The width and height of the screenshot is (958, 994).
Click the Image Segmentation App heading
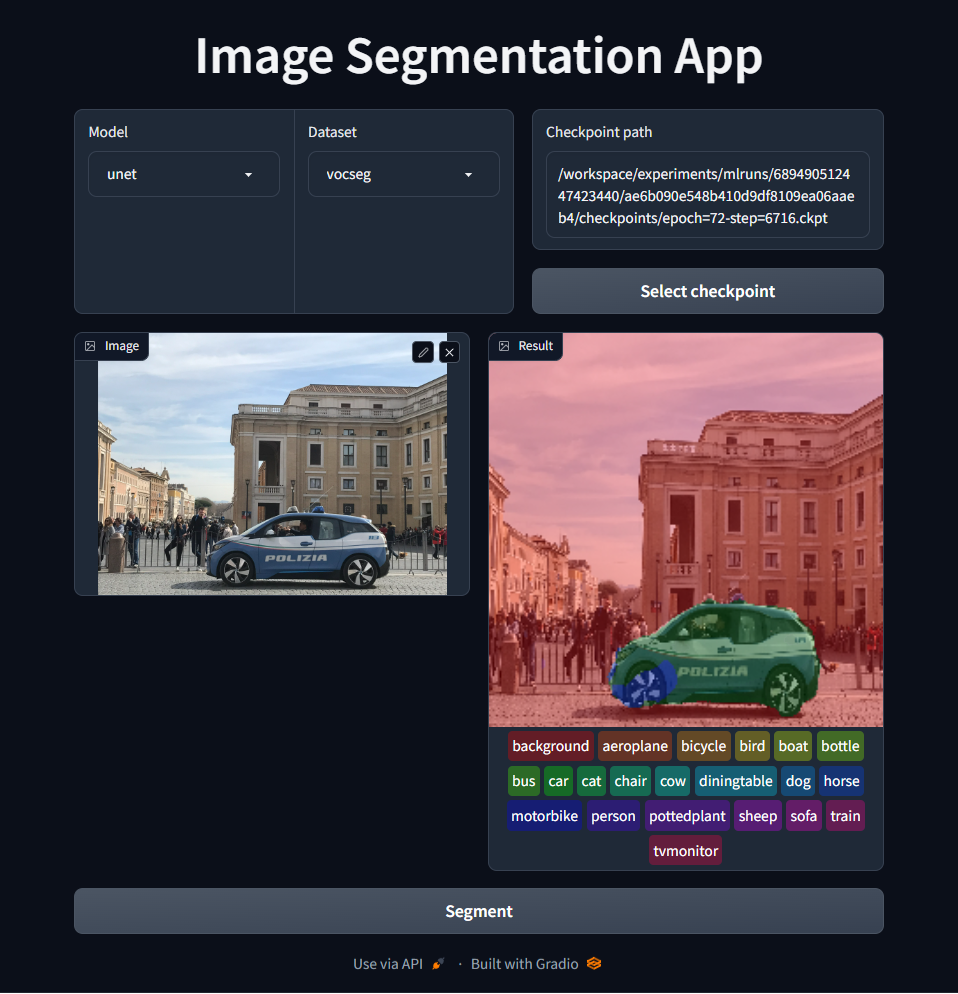479,56
